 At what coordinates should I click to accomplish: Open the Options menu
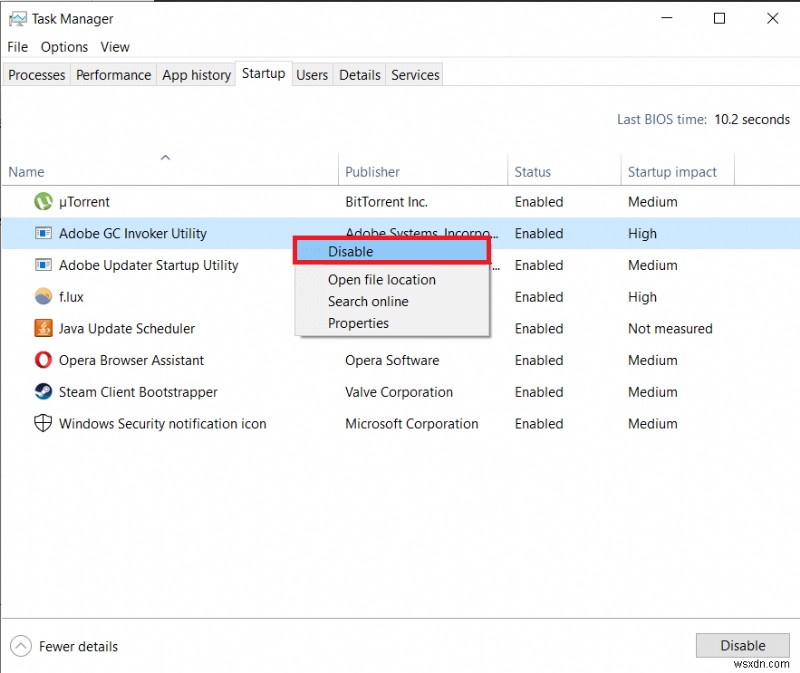[x=64, y=46]
